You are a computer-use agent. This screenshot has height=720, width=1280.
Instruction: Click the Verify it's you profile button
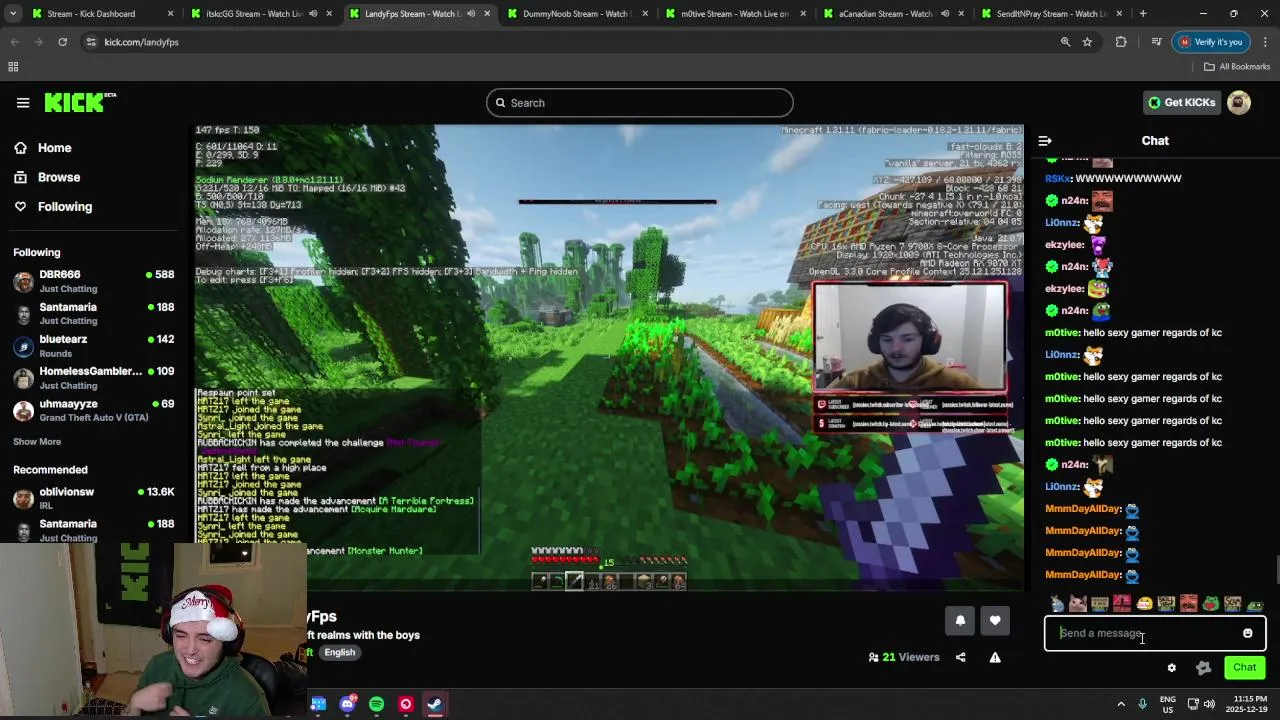[x=1211, y=42]
